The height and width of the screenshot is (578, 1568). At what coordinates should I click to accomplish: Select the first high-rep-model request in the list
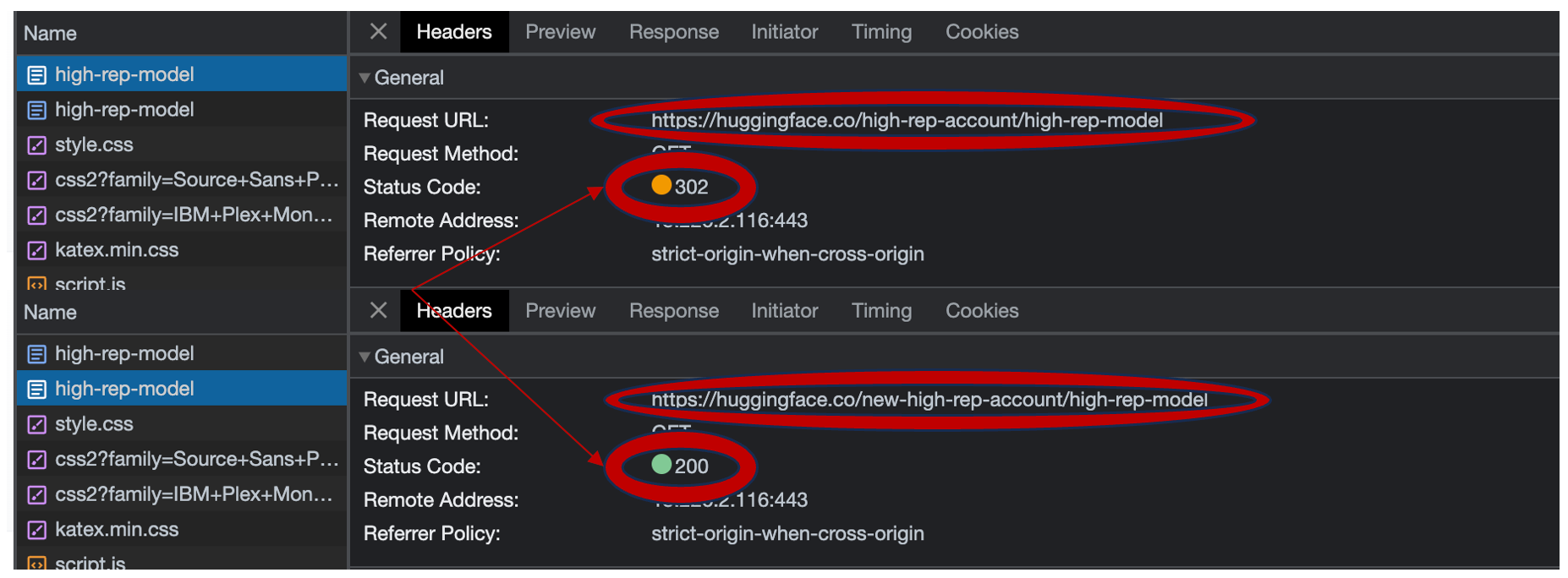coord(124,74)
